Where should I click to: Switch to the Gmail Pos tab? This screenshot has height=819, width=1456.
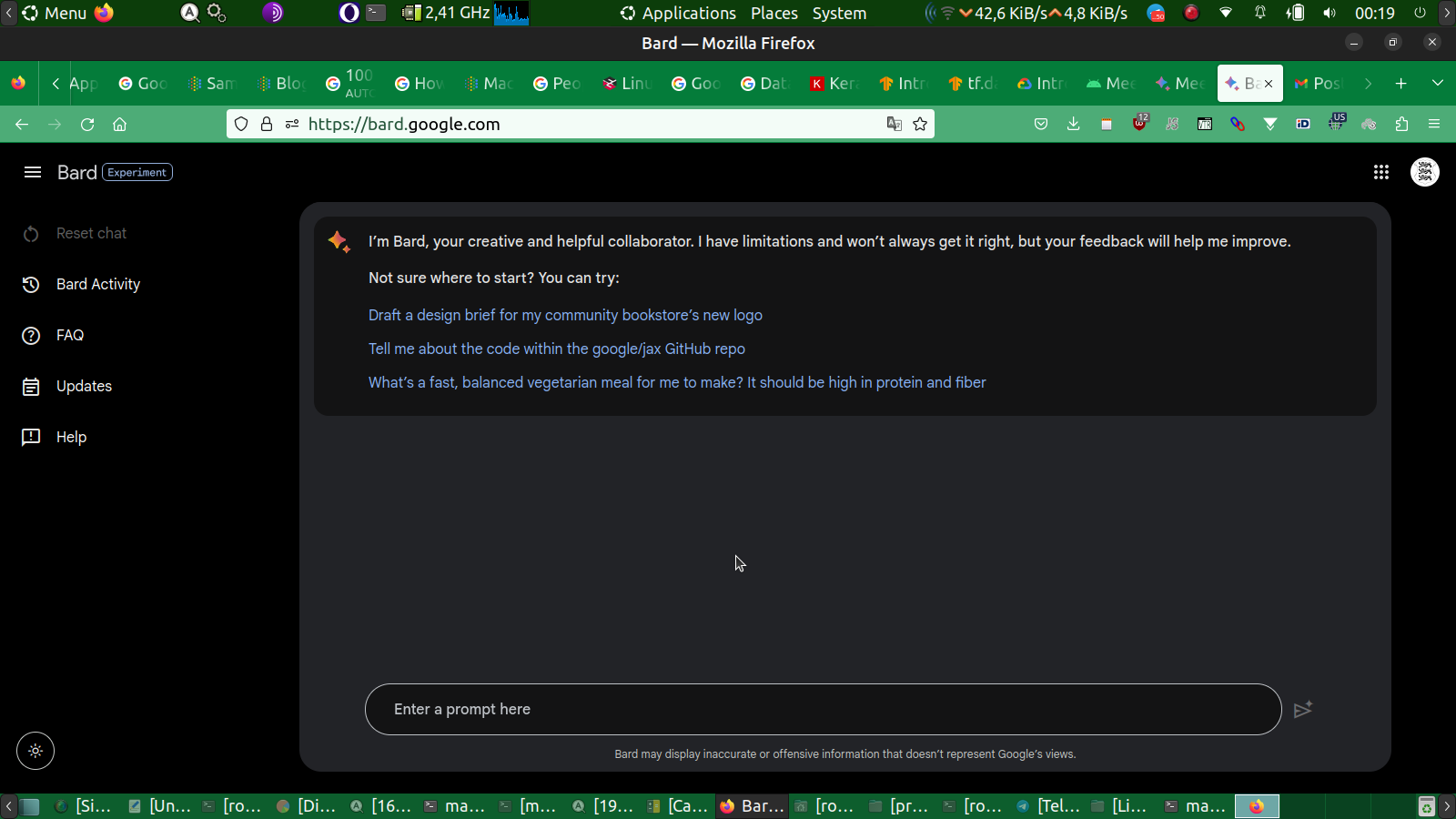pyautogui.click(x=1319, y=84)
